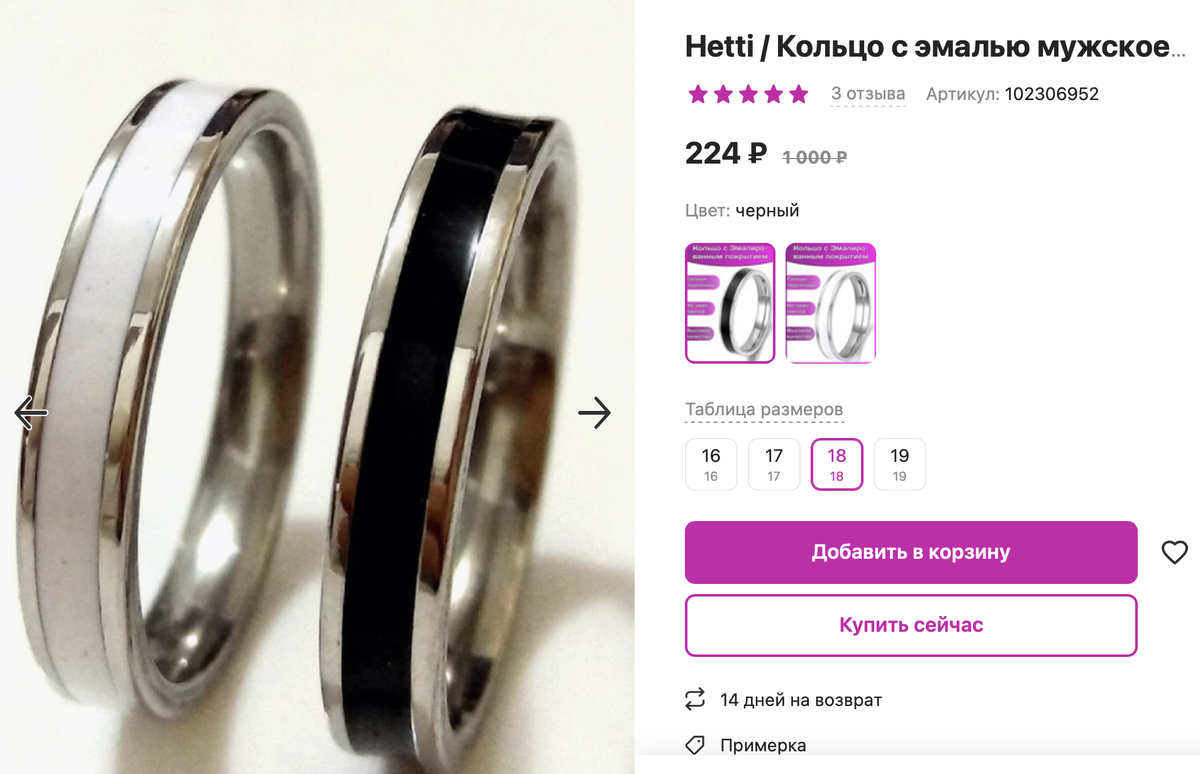This screenshot has width=1200, height=774.
Task: Open the 3 отзыва reviews link
Action: pos(868,94)
